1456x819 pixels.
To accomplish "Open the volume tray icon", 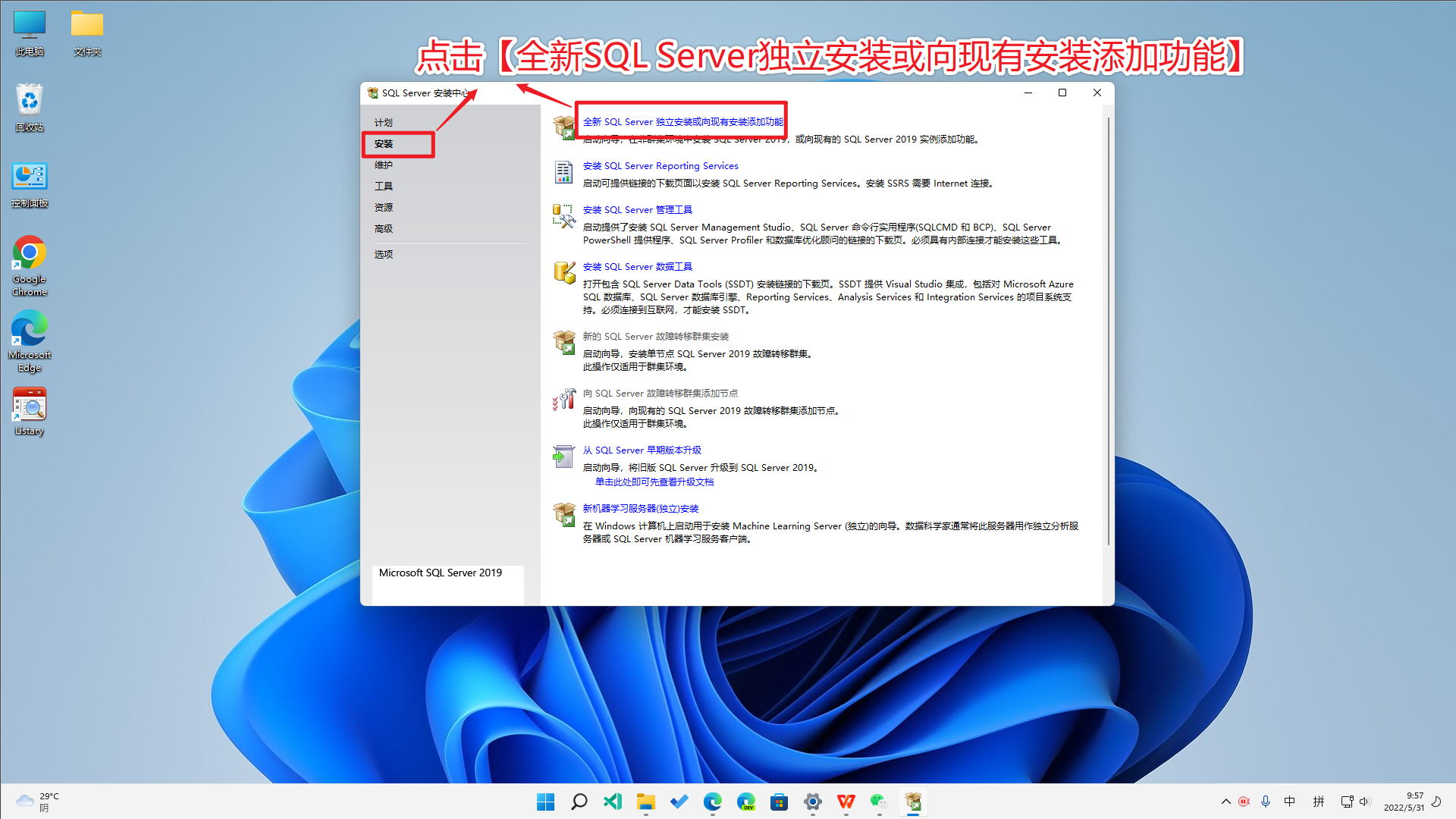I will [1364, 802].
